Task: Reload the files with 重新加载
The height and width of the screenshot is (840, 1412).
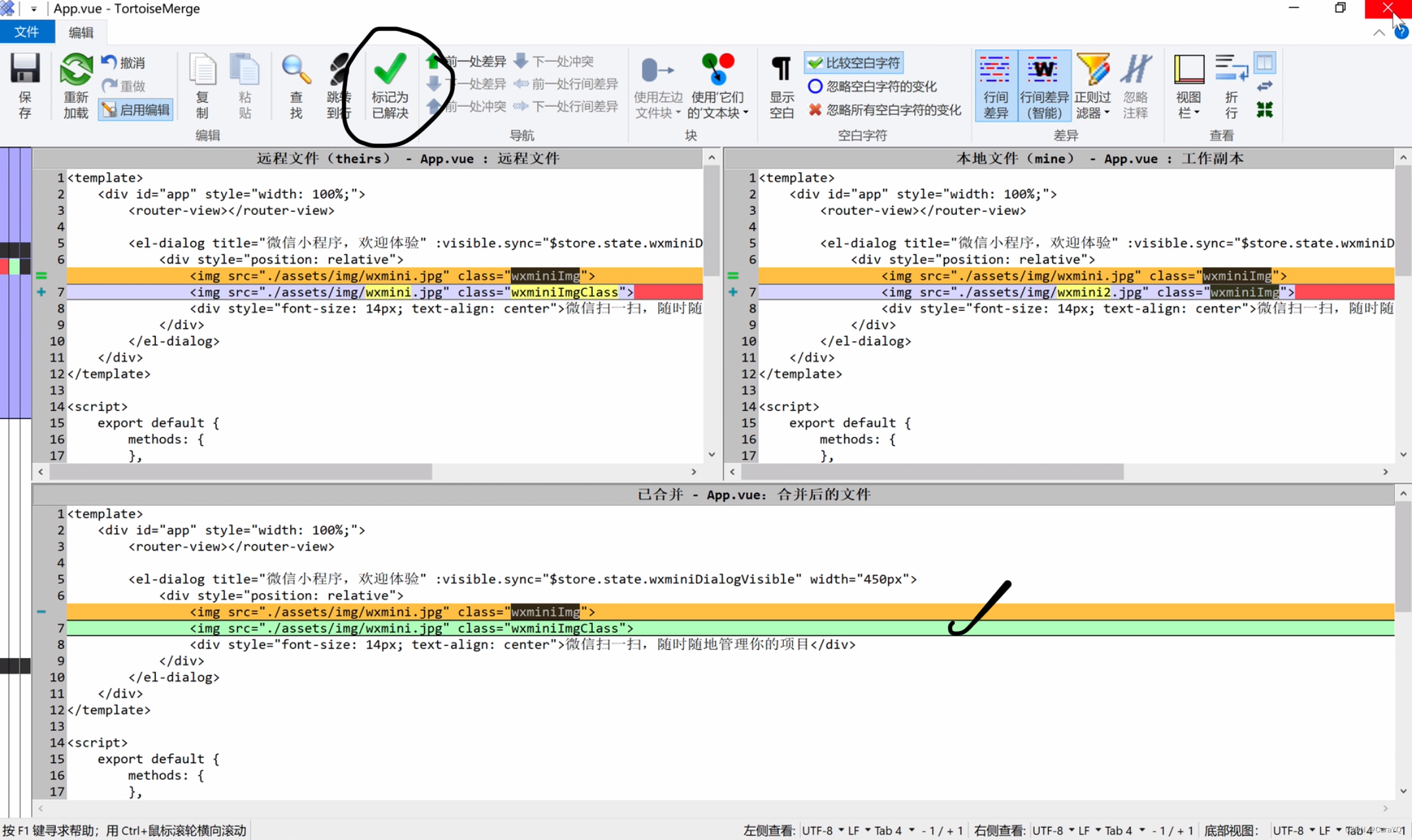Action: click(x=76, y=86)
